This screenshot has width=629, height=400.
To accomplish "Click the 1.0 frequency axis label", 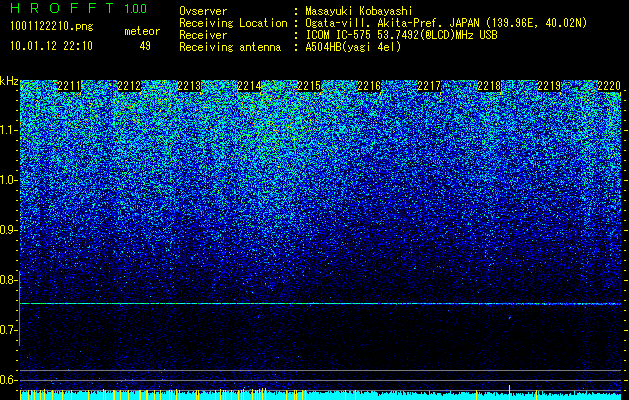I will click(8, 180).
